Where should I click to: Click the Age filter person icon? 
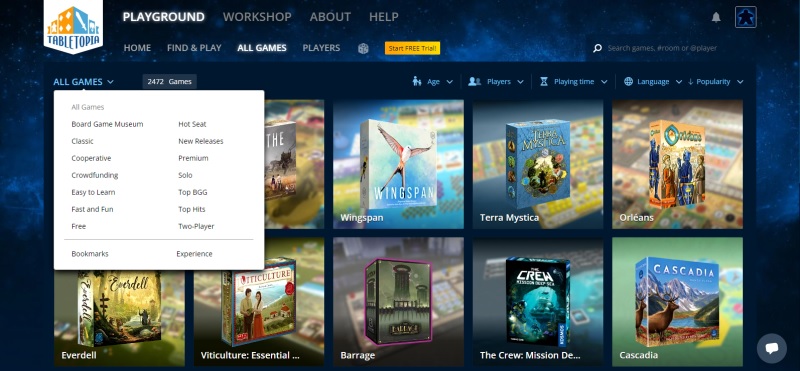click(x=417, y=81)
